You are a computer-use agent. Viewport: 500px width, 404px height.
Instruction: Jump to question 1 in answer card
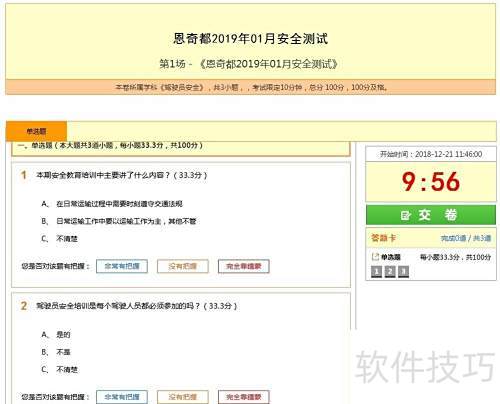click(x=376, y=272)
